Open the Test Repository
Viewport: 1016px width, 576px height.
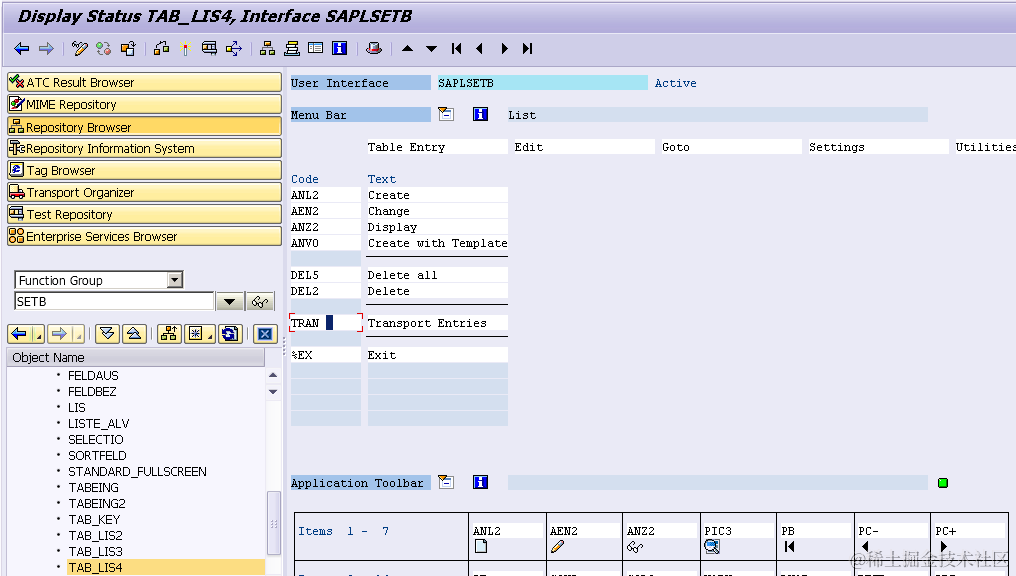click(144, 214)
